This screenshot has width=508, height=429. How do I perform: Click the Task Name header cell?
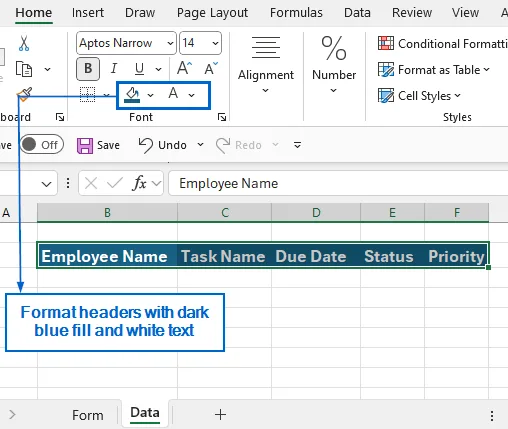225,256
